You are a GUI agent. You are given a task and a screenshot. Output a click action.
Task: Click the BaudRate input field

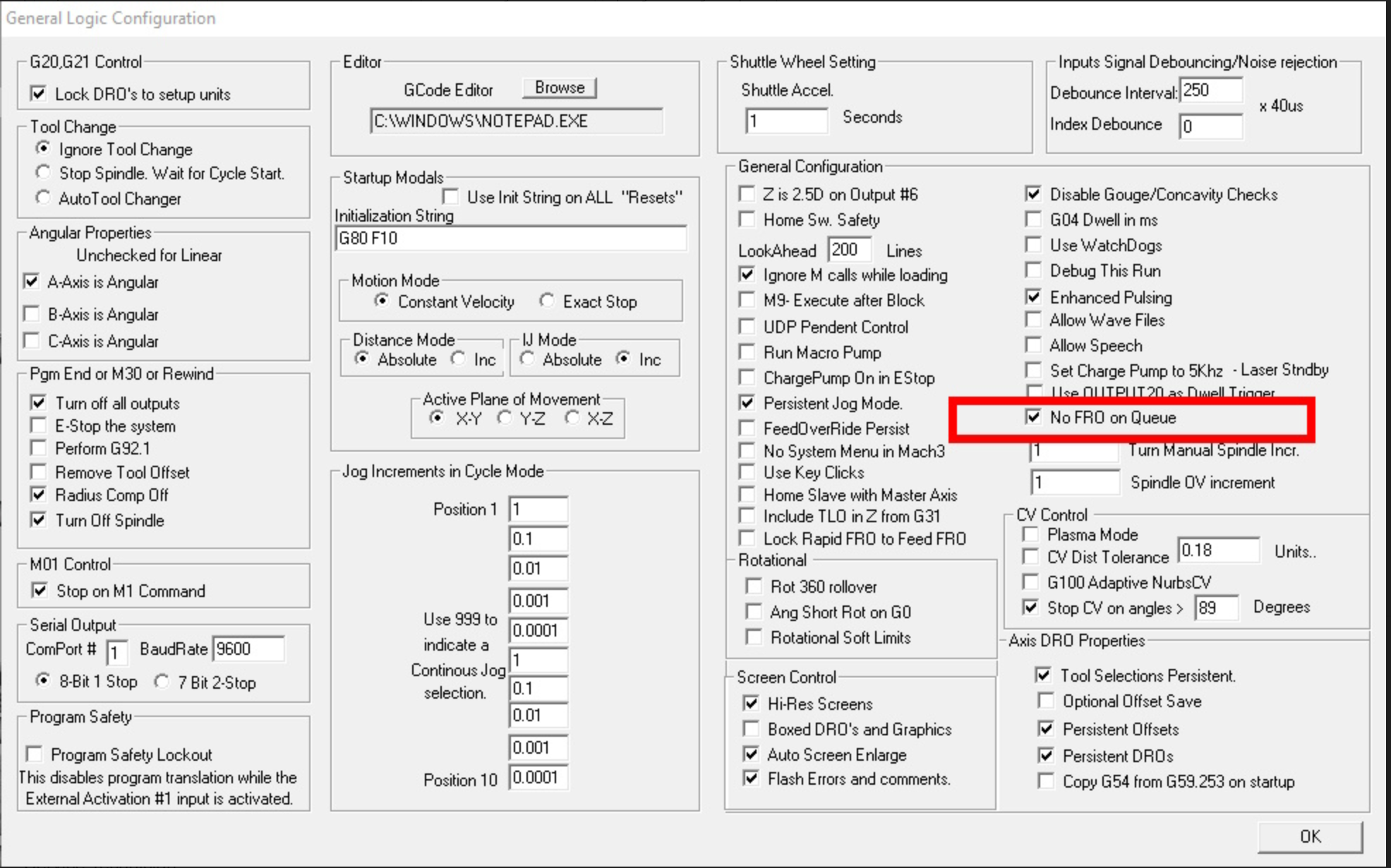tap(248, 649)
